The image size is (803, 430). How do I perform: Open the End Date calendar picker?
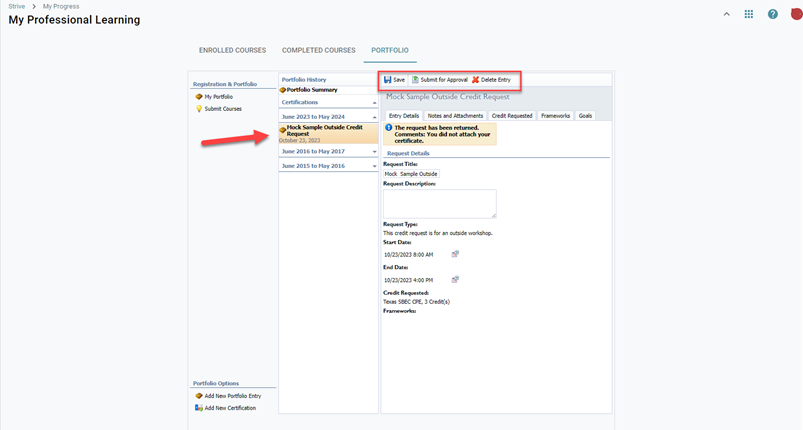(x=455, y=280)
